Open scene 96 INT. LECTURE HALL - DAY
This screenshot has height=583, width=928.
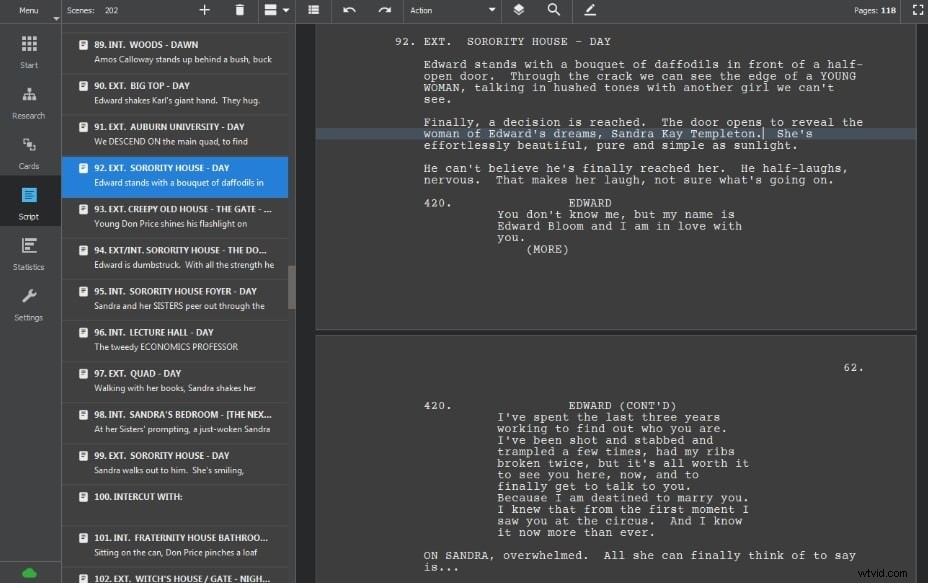pos(175,340)
